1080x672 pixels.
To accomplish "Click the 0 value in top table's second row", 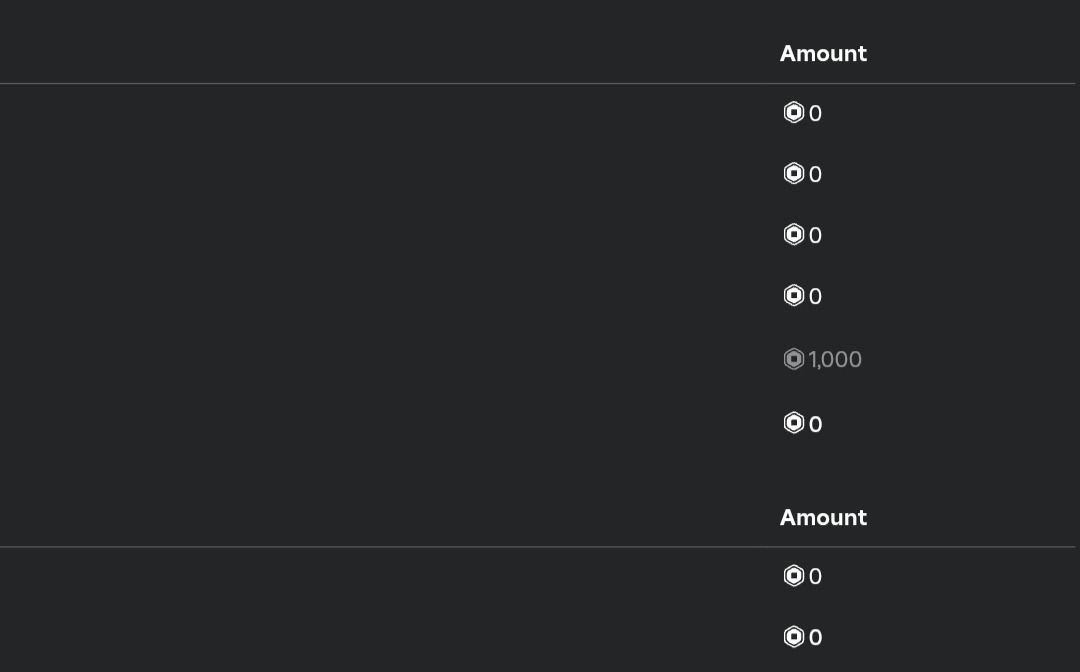I will 816,174.
